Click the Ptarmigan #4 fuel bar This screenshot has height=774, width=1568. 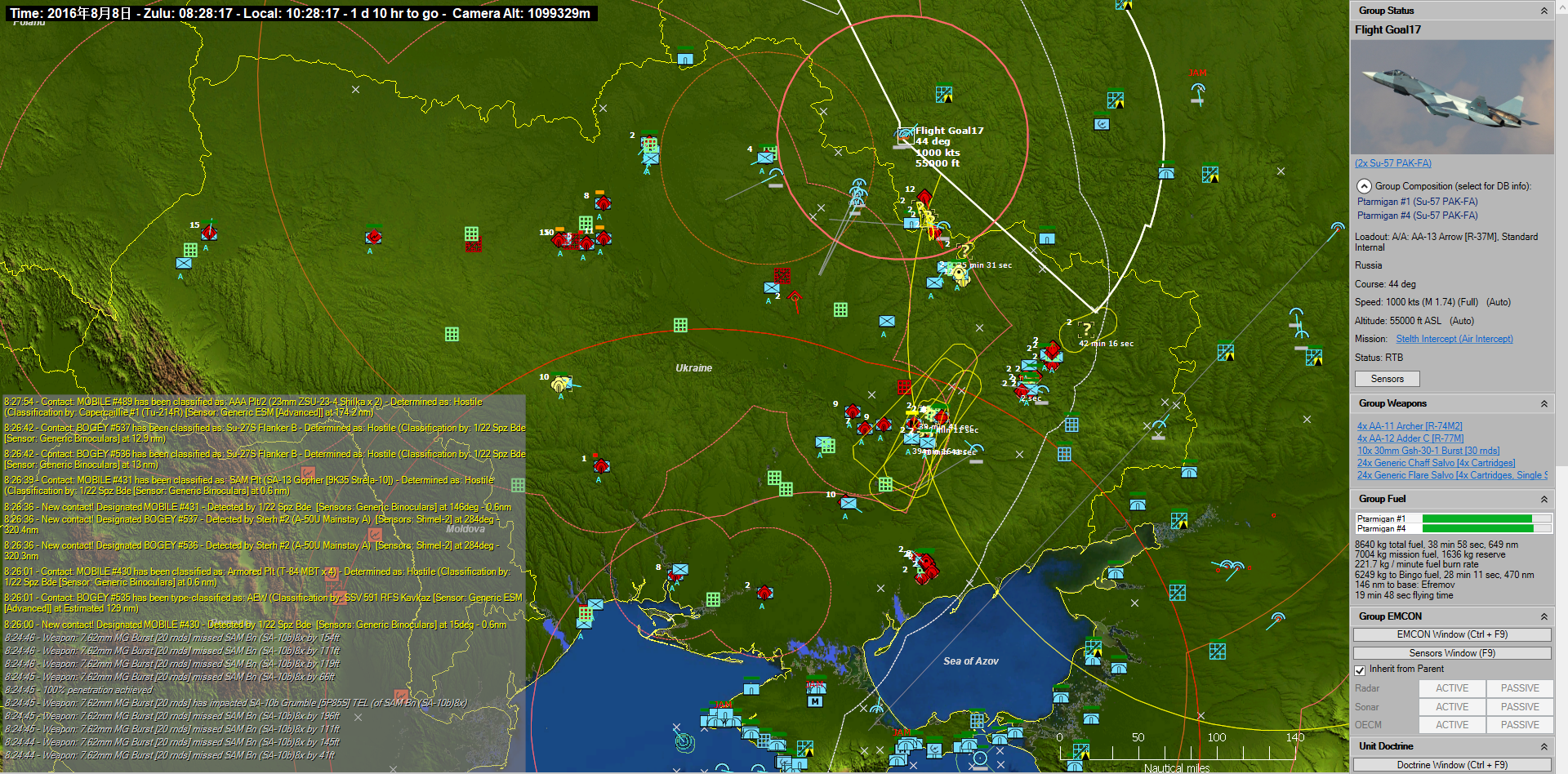tap(1486, 528)
